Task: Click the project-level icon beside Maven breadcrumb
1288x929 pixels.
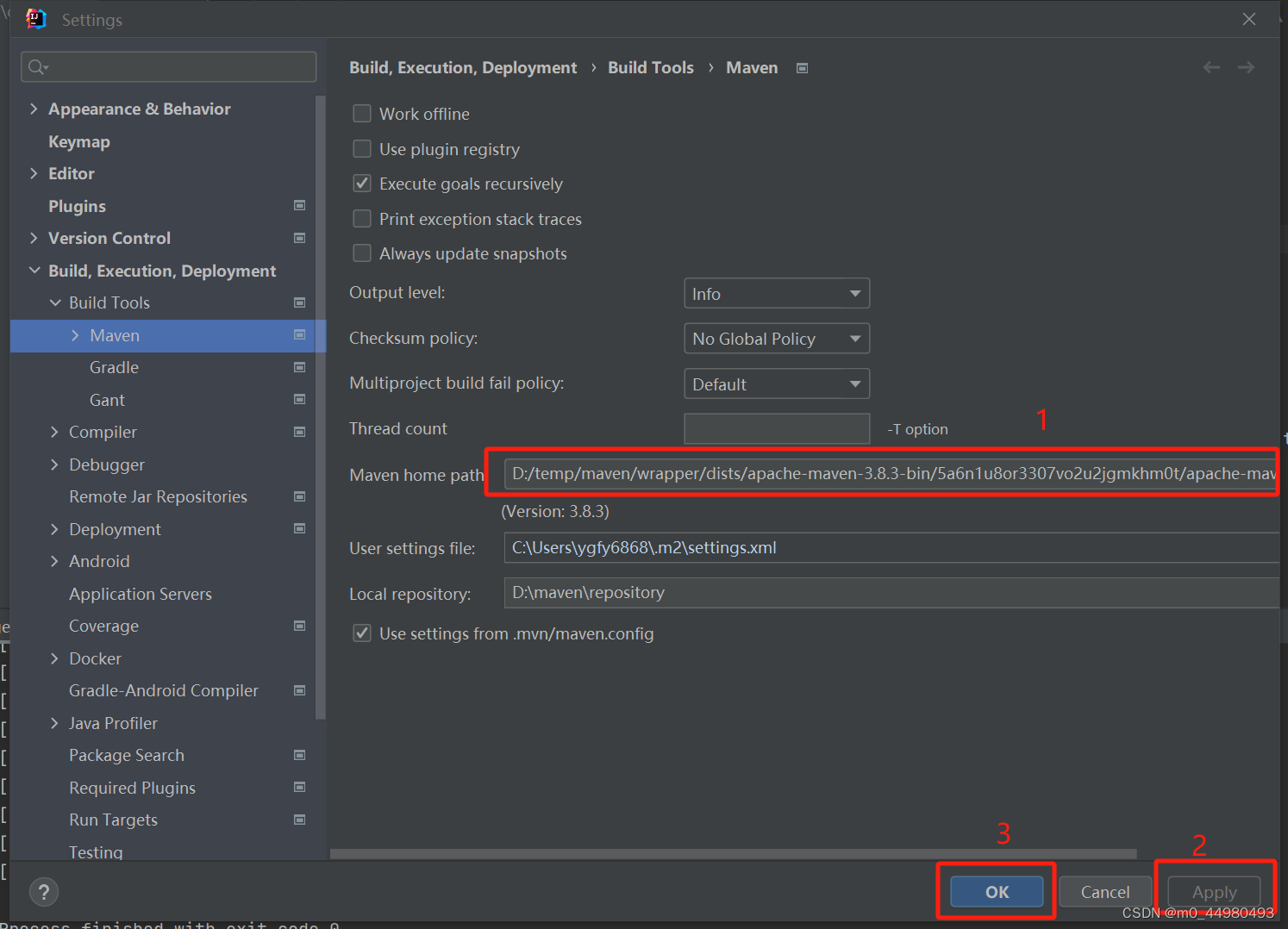Action: coord(802,68)
